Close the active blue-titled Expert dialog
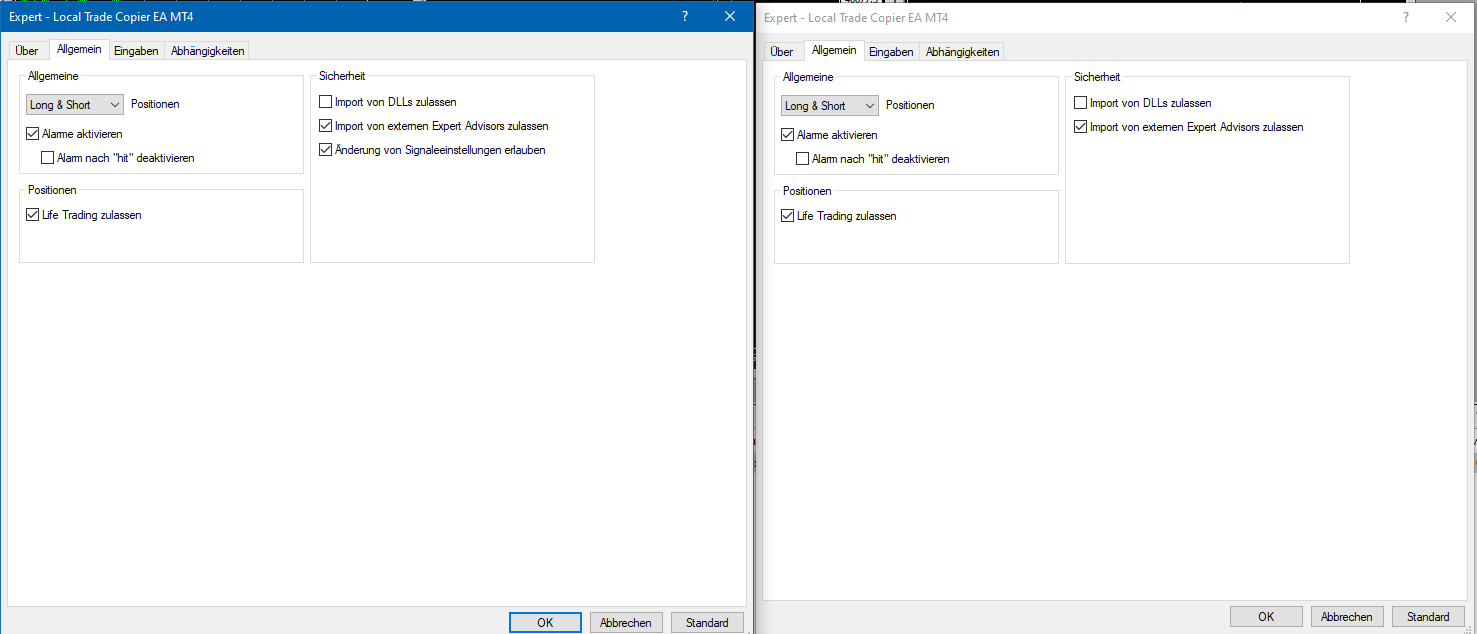 click(x=730, y=17)
